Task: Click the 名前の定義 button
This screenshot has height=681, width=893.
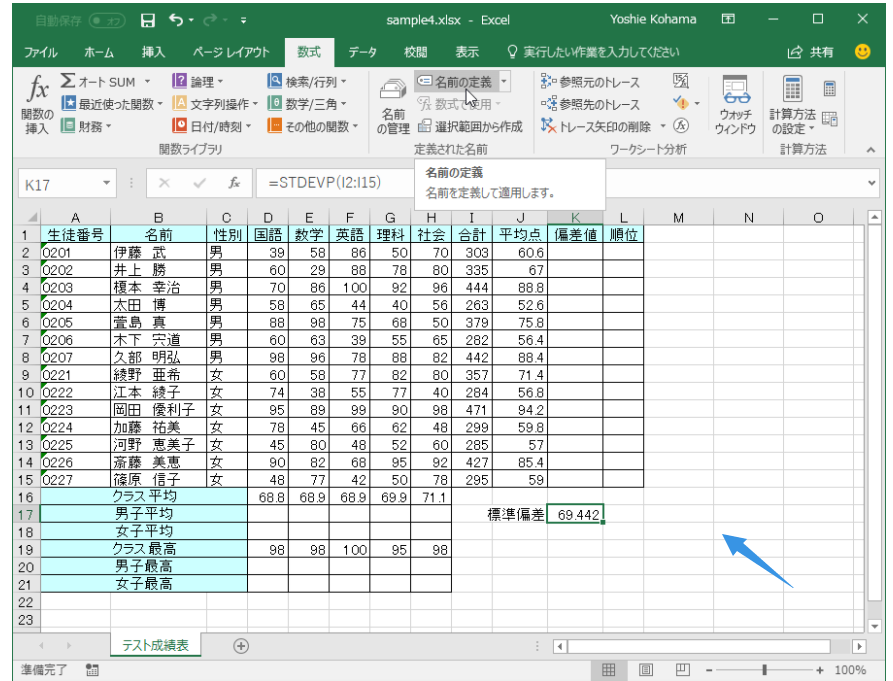Action: pyautogui.click(x=457, y=82)
